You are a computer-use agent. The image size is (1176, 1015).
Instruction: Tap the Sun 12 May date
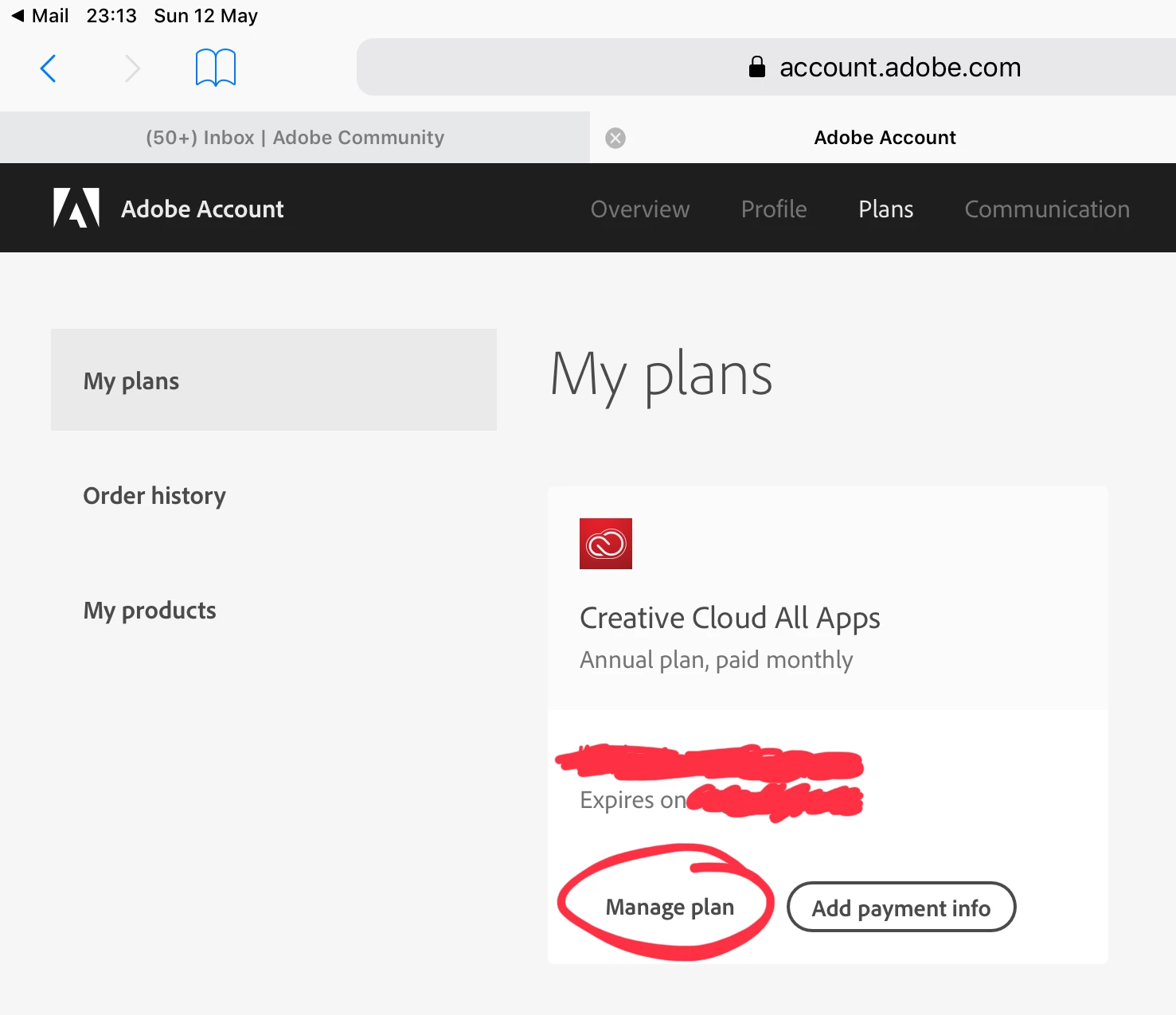coord(205,16)
